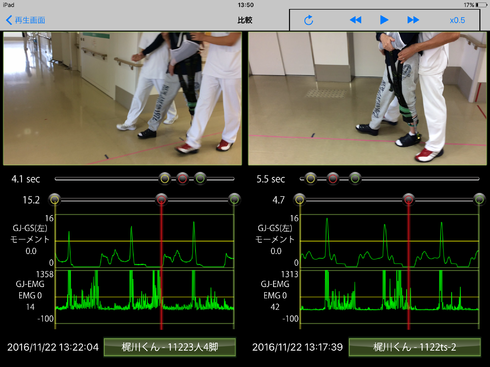
Task: Click yellow marker on left 4.1 sec slider
Action: [165, 179]
